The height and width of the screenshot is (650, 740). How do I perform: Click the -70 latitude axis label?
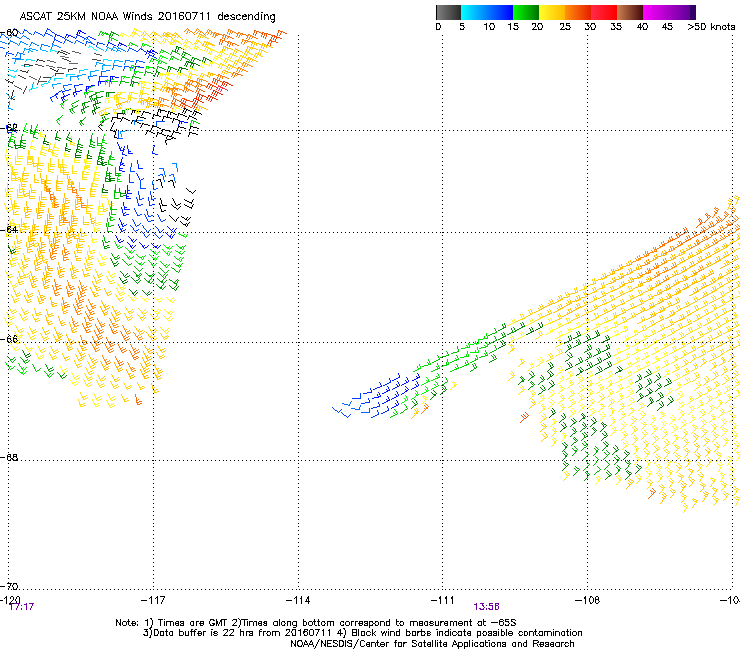click(9, 586)
